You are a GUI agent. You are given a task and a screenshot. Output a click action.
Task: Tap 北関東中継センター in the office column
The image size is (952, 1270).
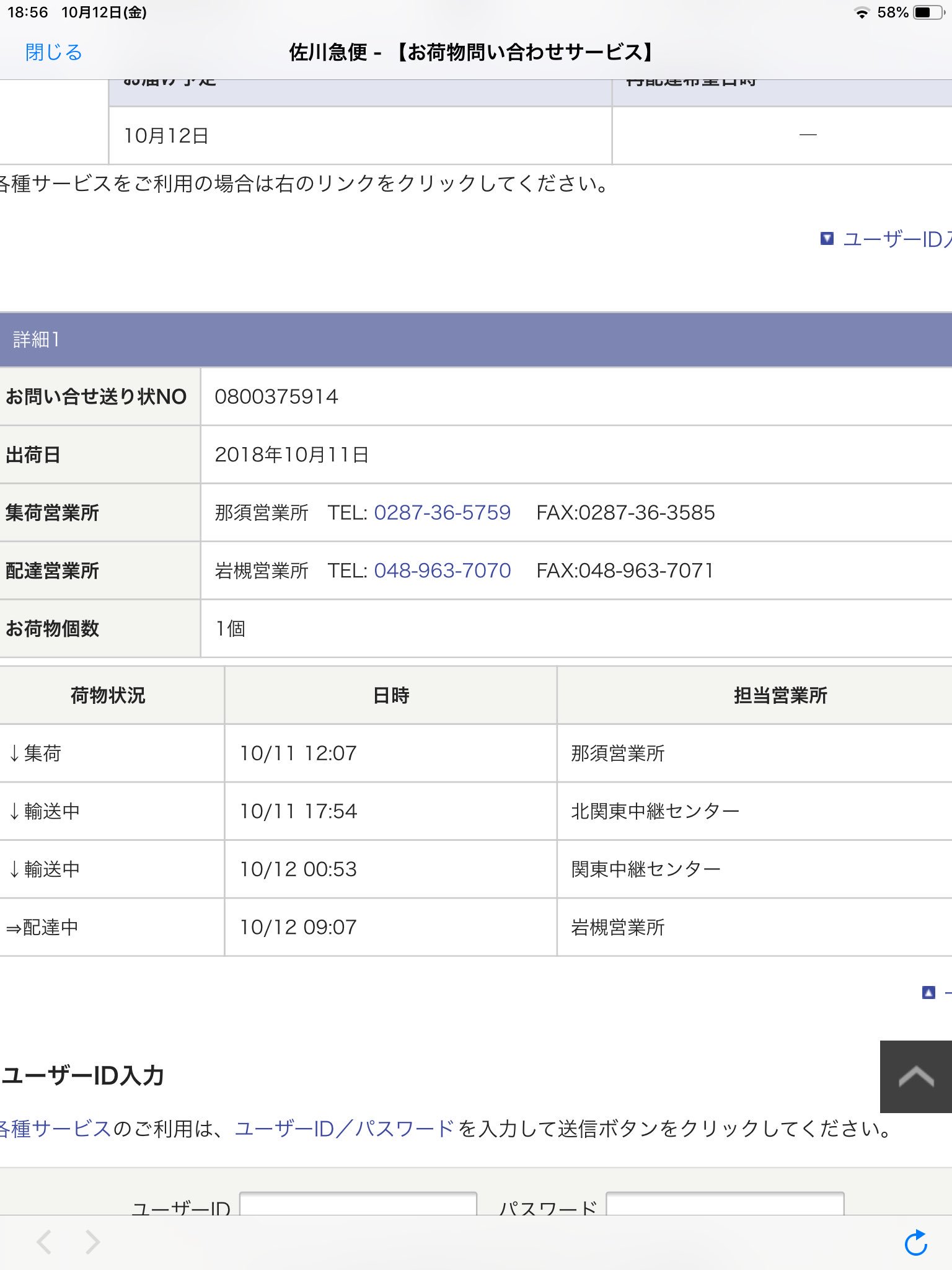click(x=655, y=812)
